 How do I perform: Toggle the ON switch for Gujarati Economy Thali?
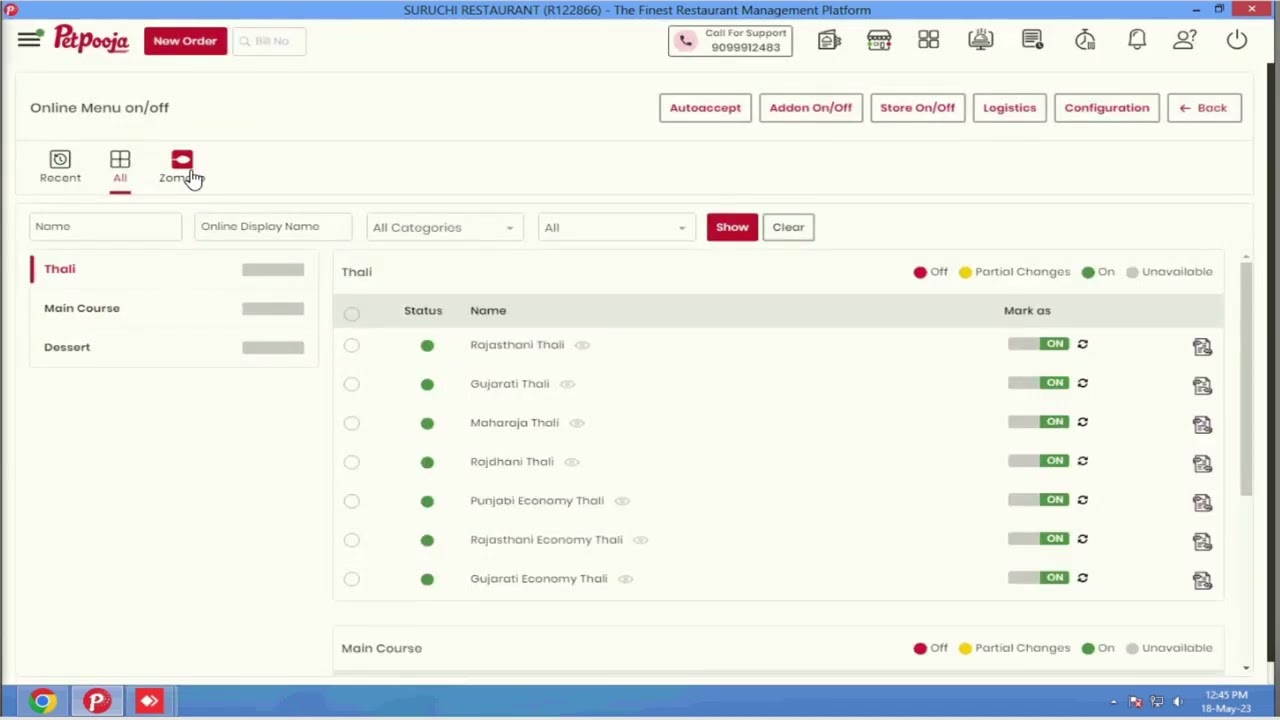[1038, 578]
